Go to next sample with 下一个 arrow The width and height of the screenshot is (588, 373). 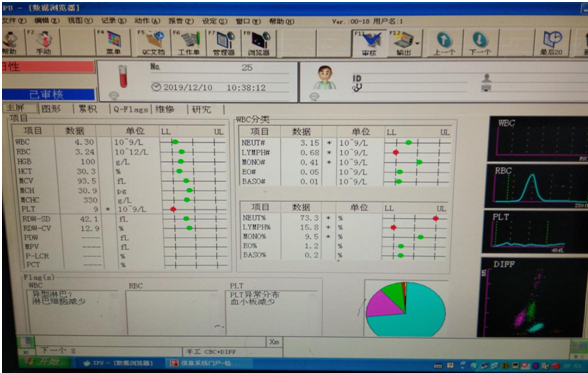(x=480, y=42)
